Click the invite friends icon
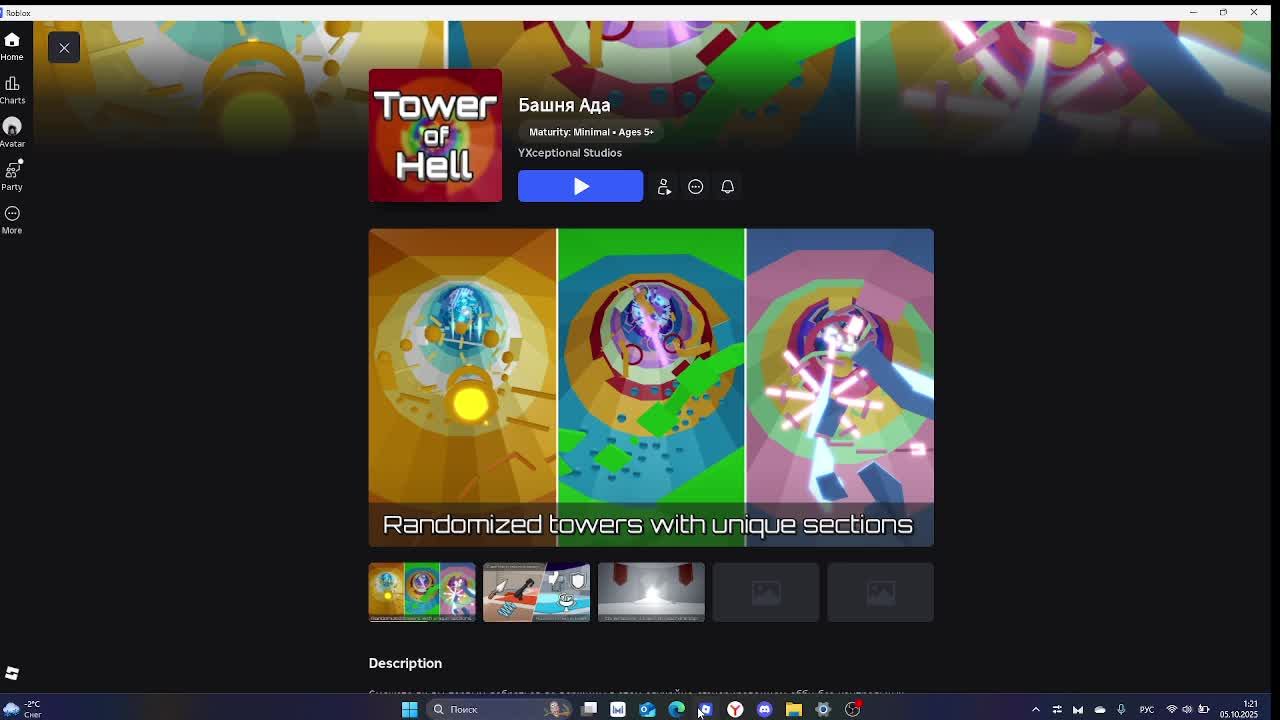The image size is (1280, 720). (664, 187)
